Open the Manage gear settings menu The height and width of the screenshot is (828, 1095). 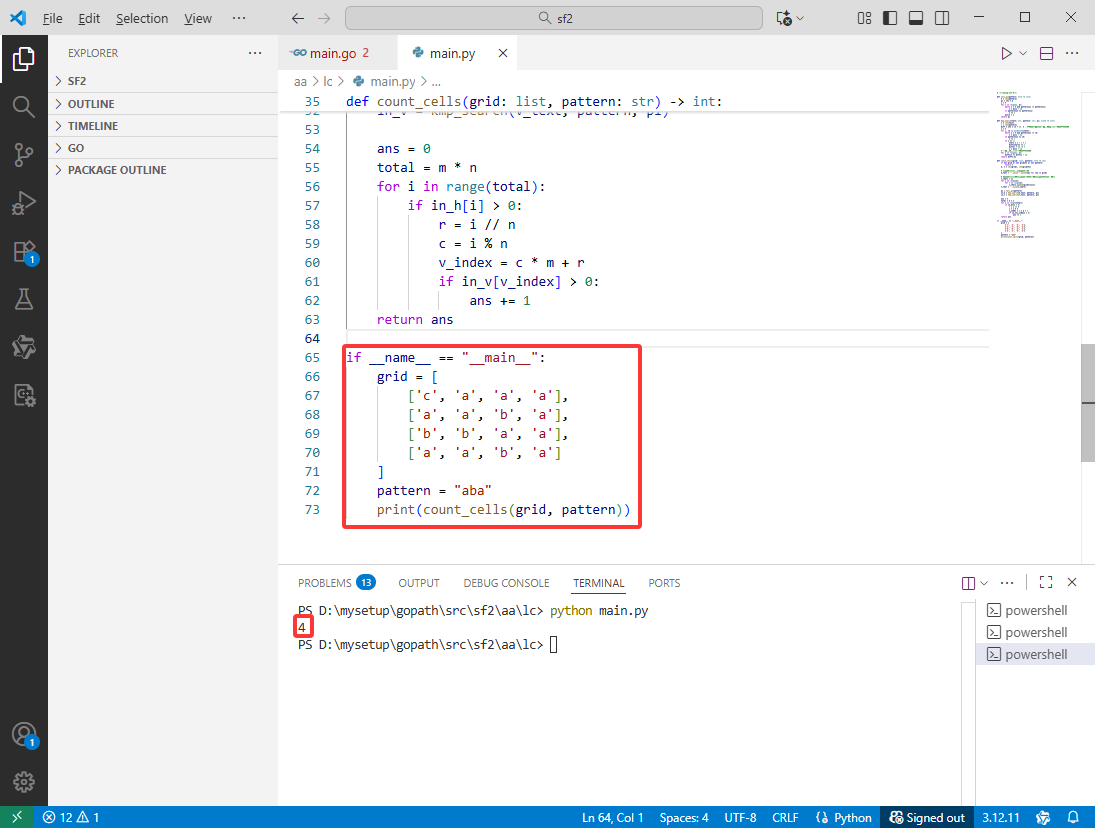point(24,782)
